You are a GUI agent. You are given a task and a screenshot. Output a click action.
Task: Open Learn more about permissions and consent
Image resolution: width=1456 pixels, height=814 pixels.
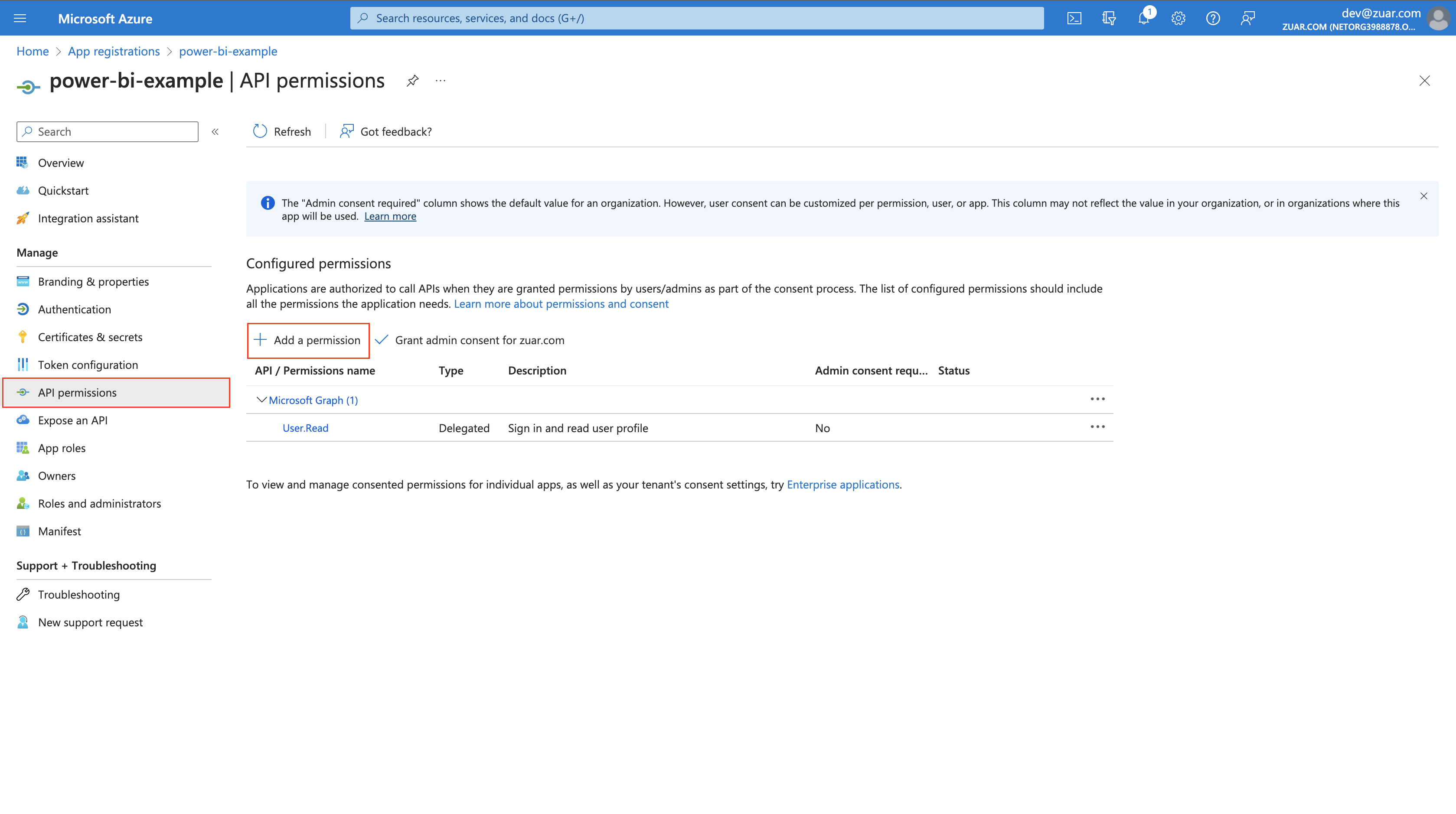coord(561,303)
